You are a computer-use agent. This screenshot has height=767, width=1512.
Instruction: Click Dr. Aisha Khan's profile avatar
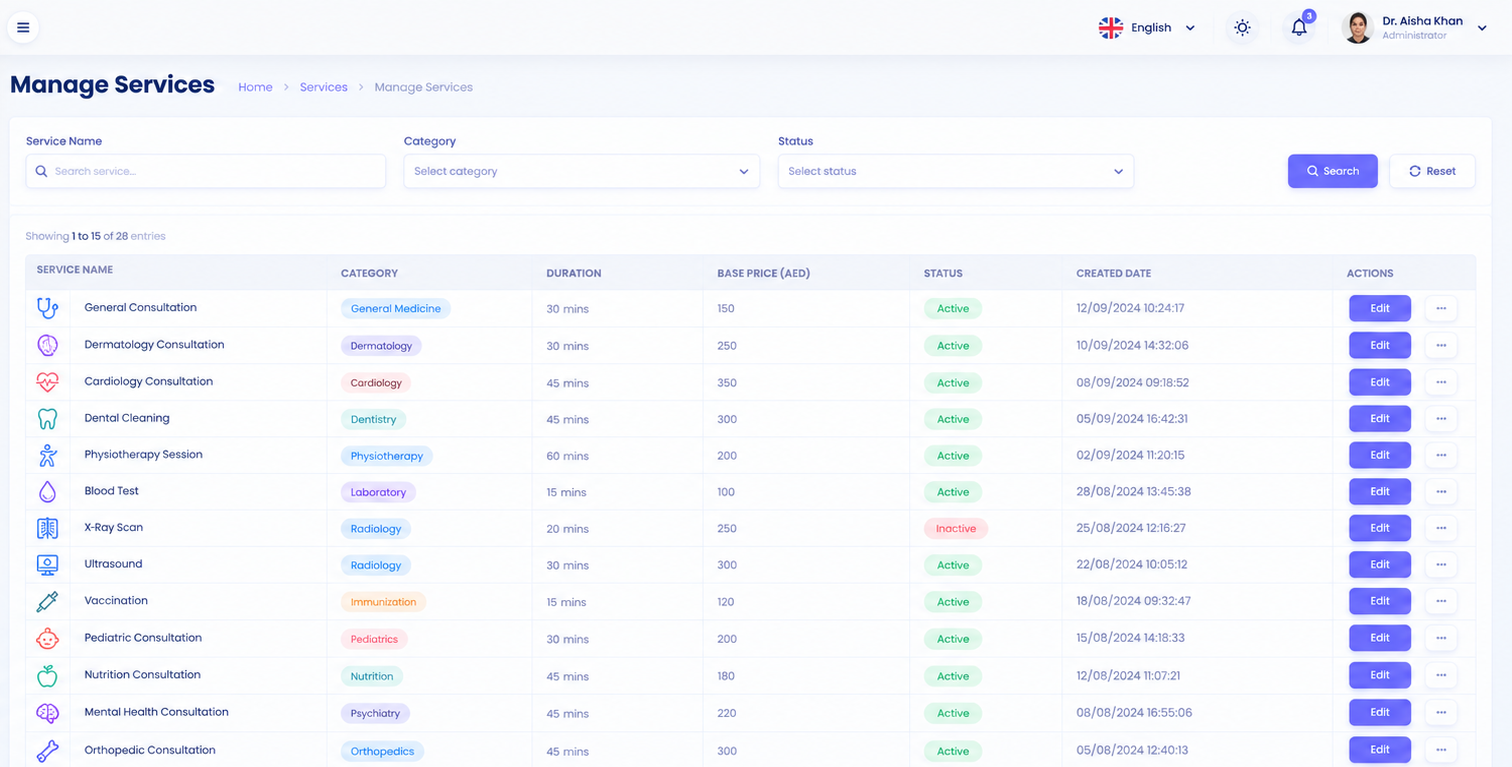click(x=1357, y=28)
